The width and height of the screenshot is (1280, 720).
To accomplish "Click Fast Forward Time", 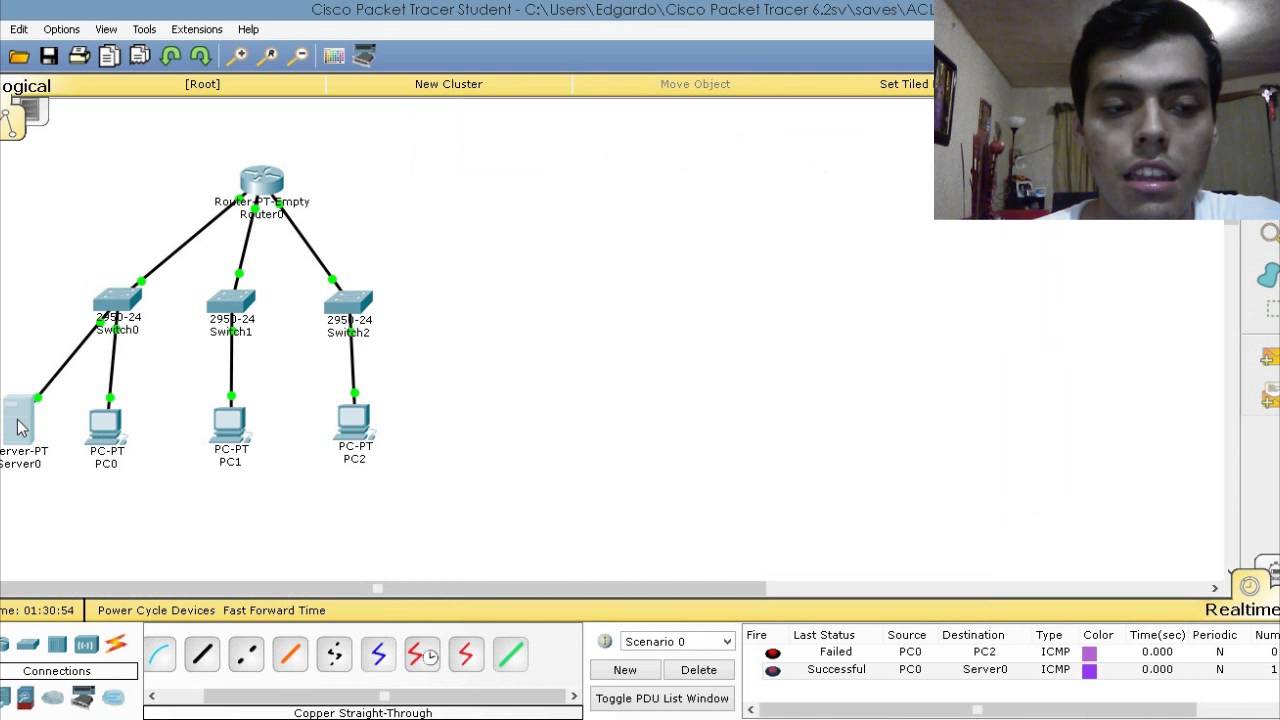I will [274, 610].
